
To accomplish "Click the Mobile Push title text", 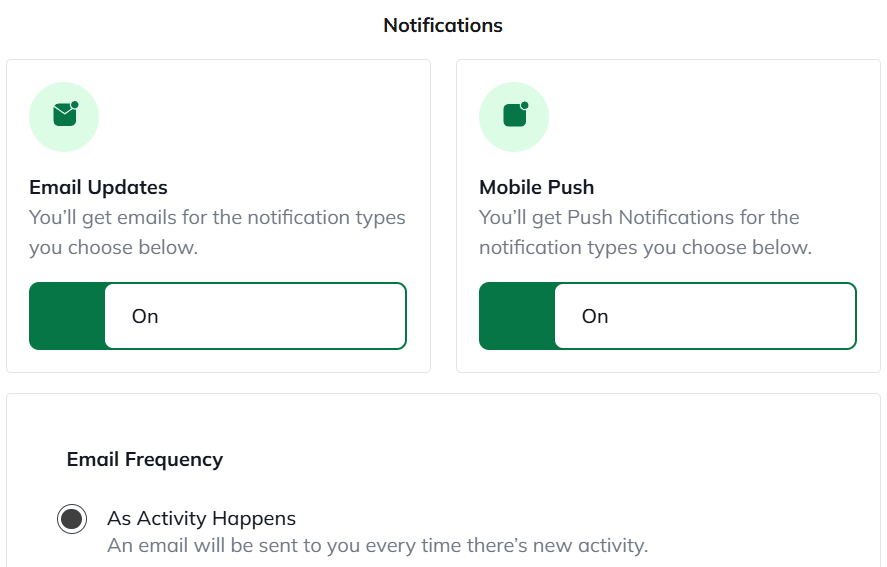I will (x=536, y=187).
